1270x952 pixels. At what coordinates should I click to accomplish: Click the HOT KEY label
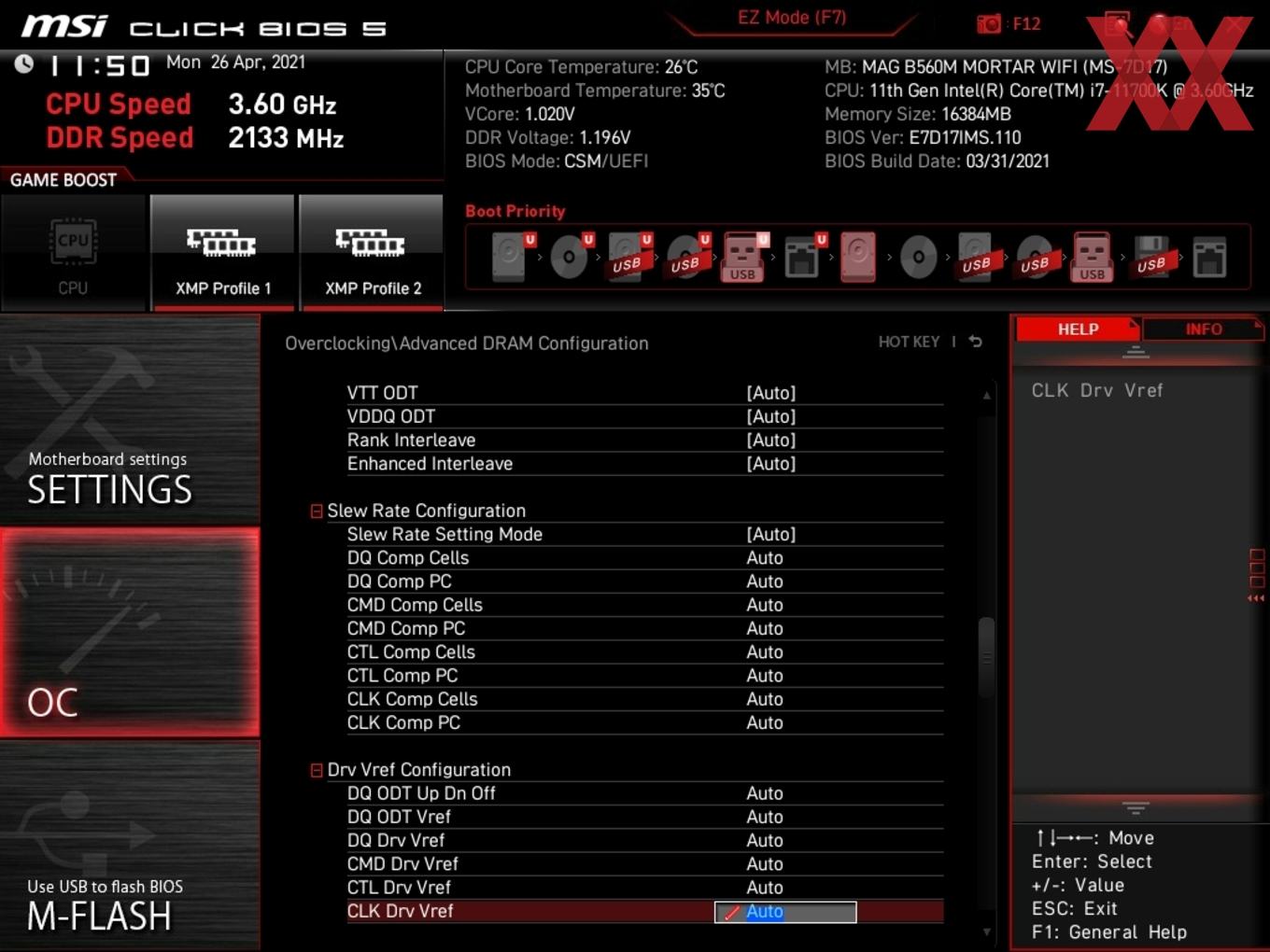point(909,342)
